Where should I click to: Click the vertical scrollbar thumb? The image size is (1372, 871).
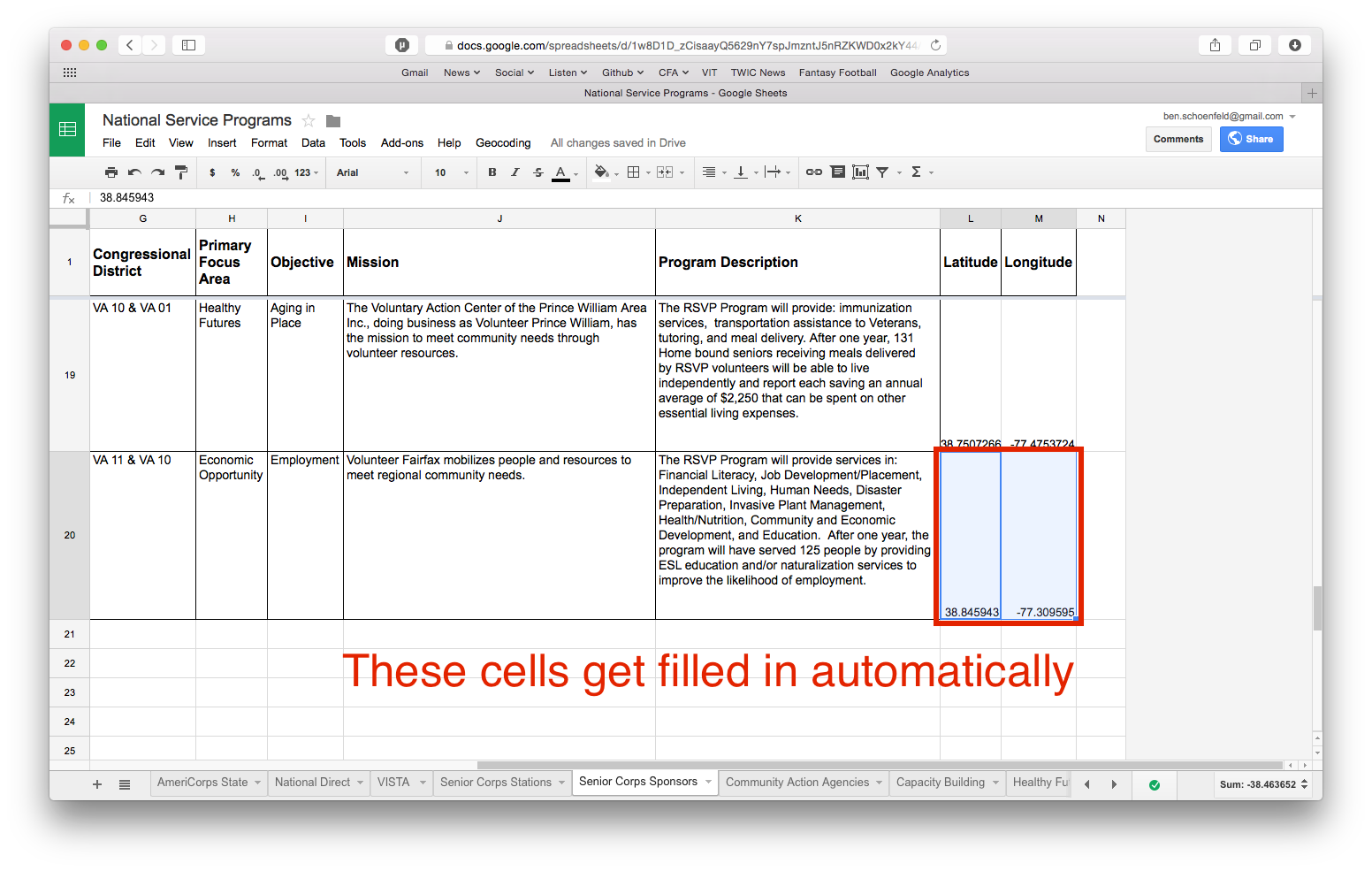1317,608
